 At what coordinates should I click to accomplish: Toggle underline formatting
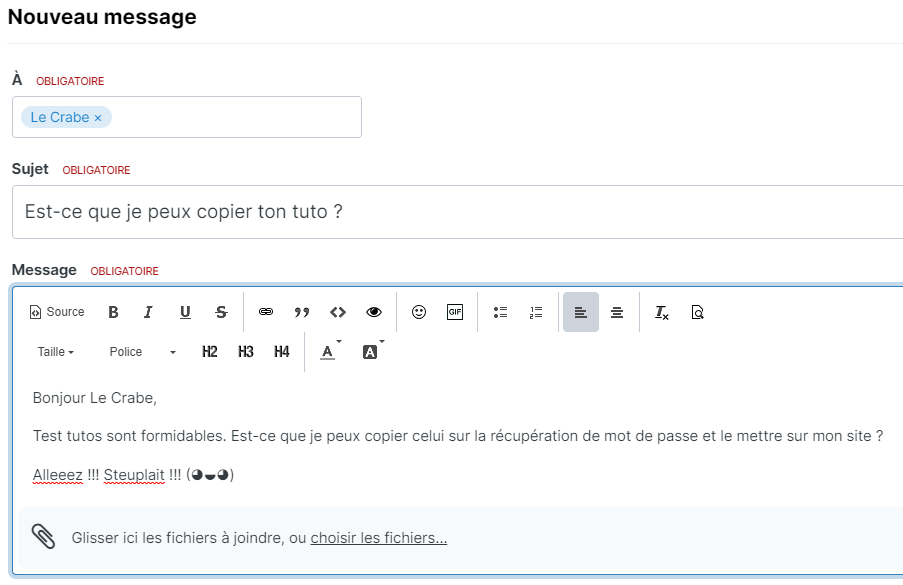[185, 312]
